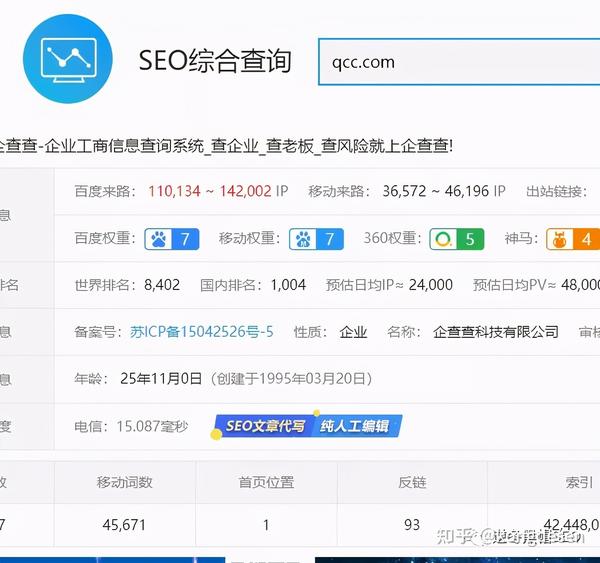The width and height of the screenshot is (600, 563).
Task: Click the 性质 value 企业
Action: click(353, 332)
